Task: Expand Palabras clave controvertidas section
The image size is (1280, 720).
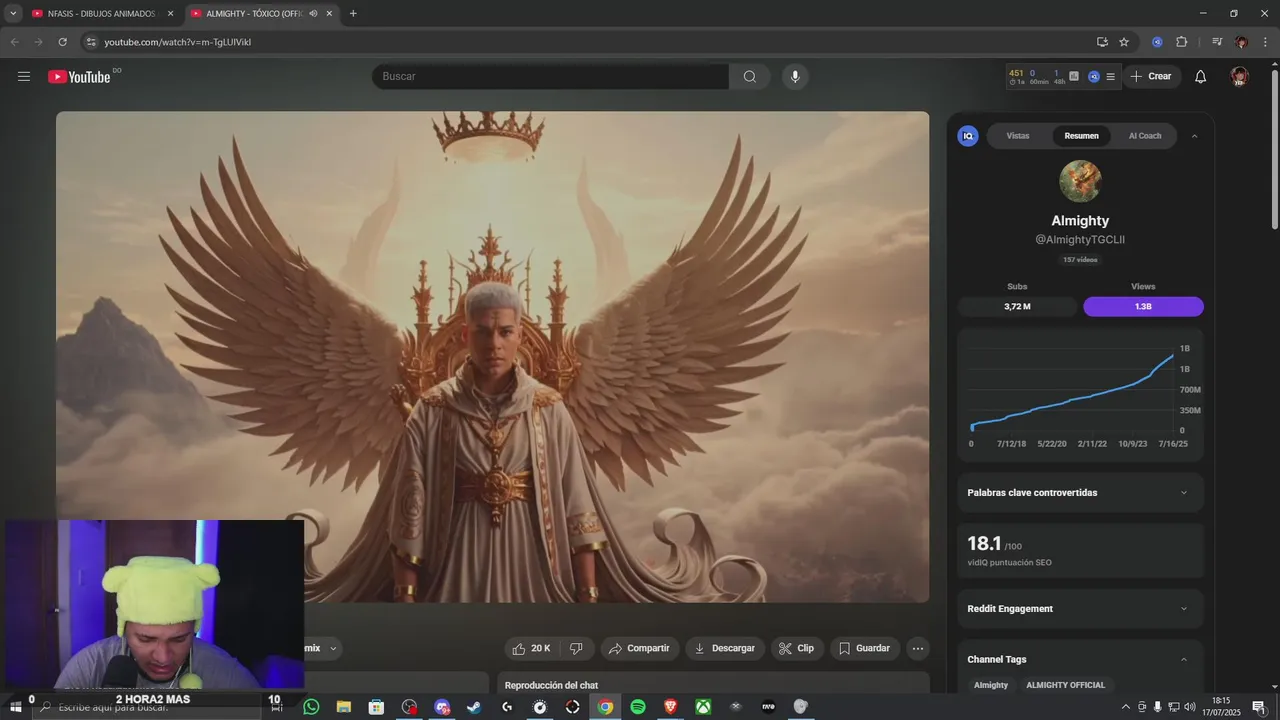Action: (1080, 493)
